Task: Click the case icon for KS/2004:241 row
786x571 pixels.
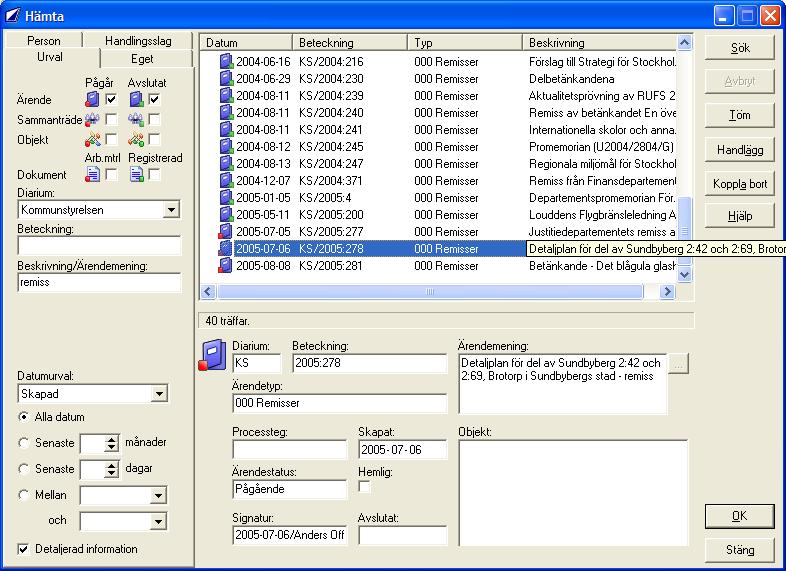Action: click(226, 129)
